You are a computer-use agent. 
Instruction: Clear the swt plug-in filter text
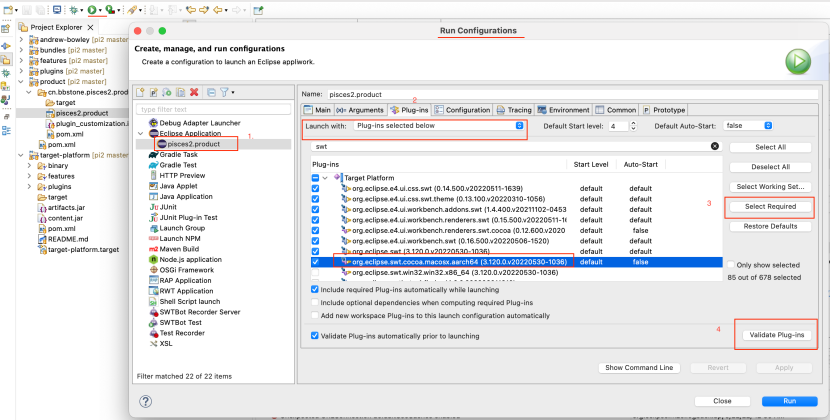pos(715,146)
